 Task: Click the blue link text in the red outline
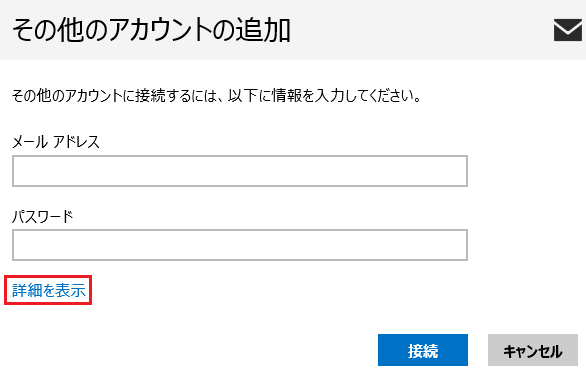(x=49, y=290)
